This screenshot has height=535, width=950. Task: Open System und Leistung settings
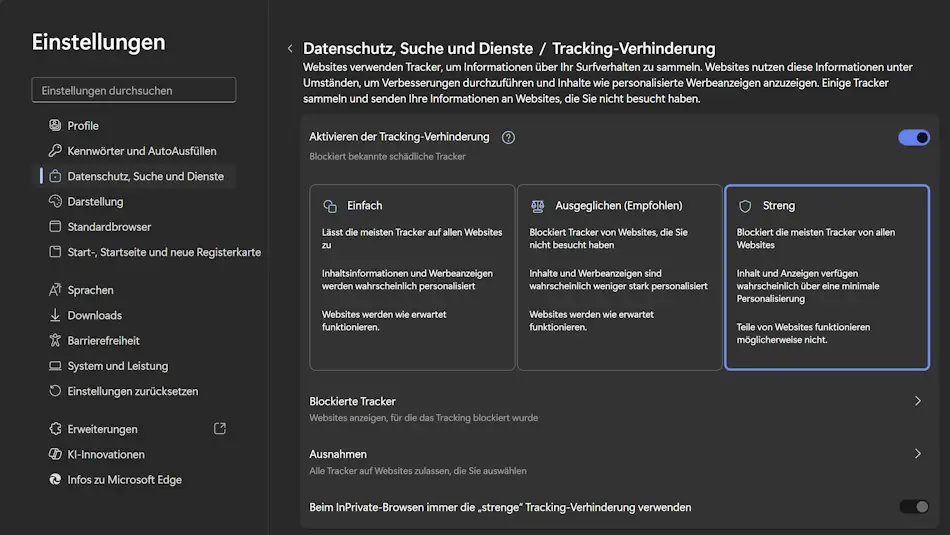[x=118, y=366]
